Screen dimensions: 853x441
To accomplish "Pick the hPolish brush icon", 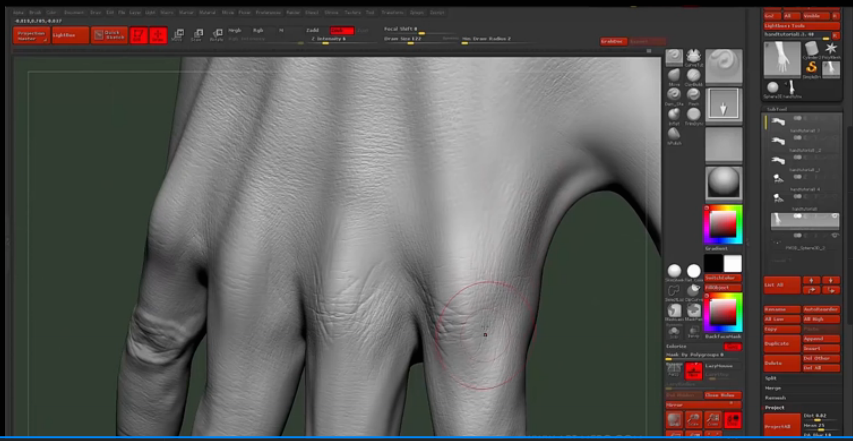I will pos(674,134).
